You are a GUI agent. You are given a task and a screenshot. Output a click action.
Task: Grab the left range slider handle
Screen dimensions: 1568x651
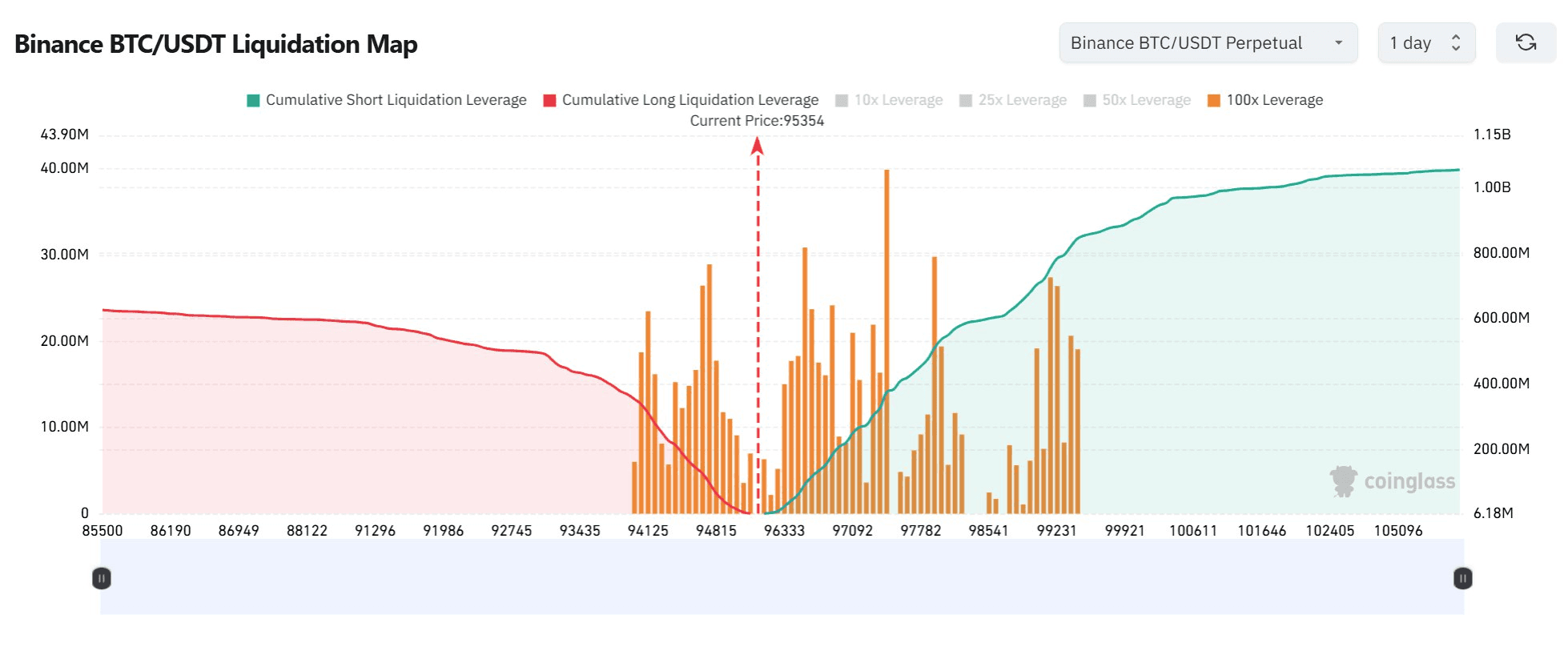(102, 578)
